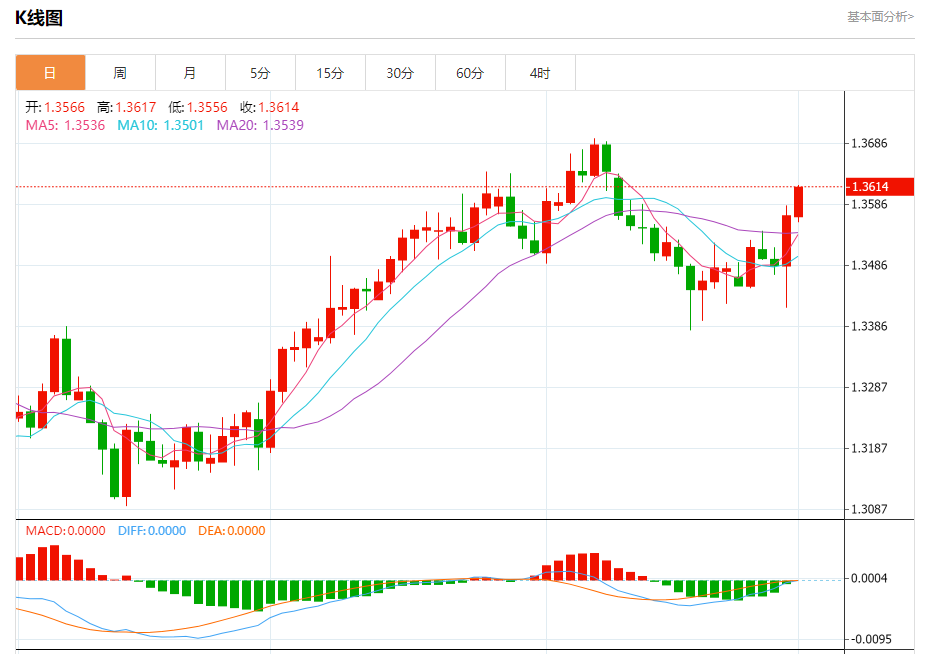Click the 1.3287 price axis label
This screenshot has height=654, width=925.
pyautogui.click(x=869, y=387)
